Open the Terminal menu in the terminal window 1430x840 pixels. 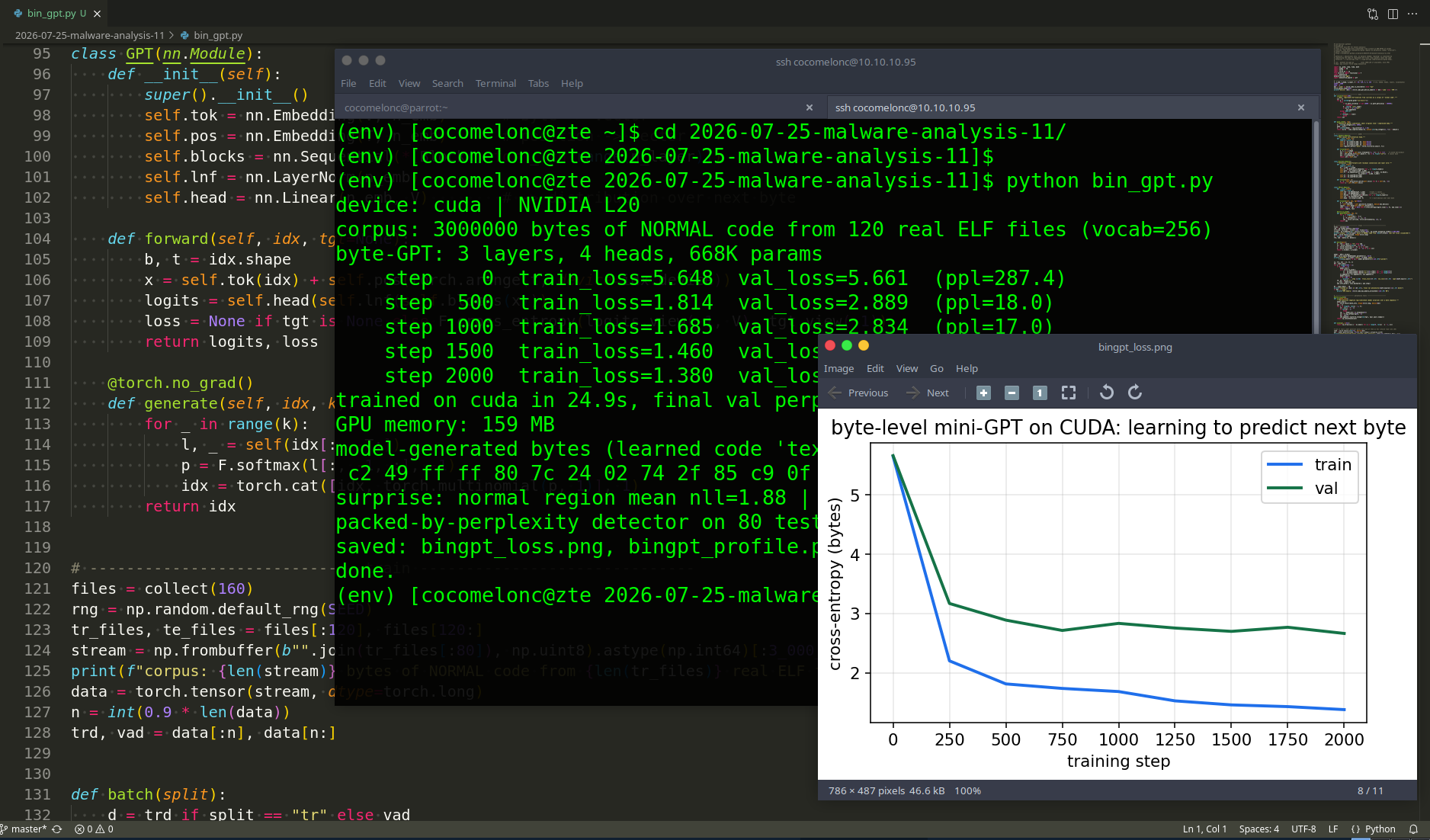coord(495,83)
